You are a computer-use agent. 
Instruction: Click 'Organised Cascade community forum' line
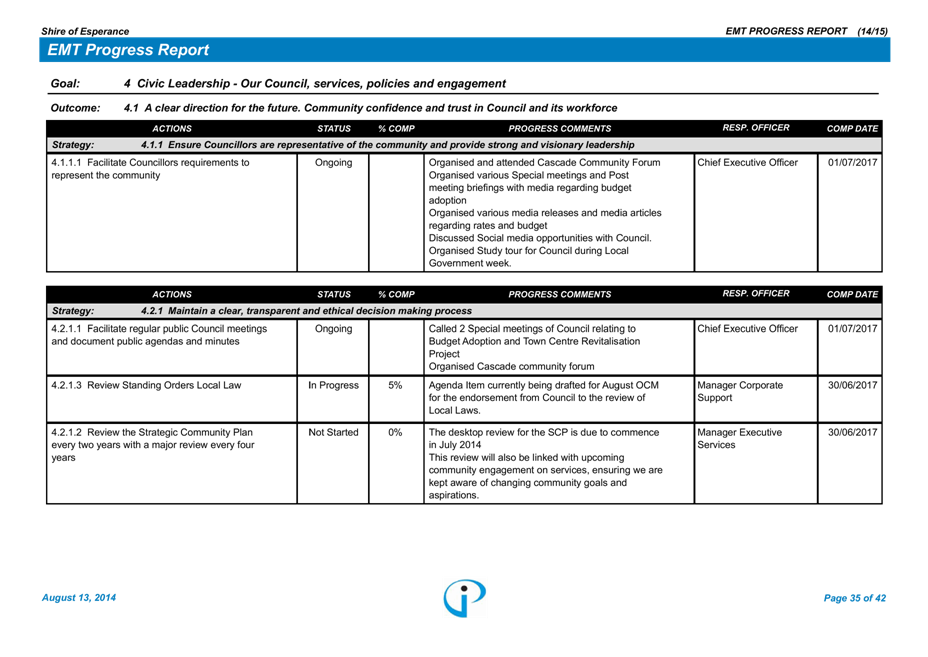[x=511, y=366]
